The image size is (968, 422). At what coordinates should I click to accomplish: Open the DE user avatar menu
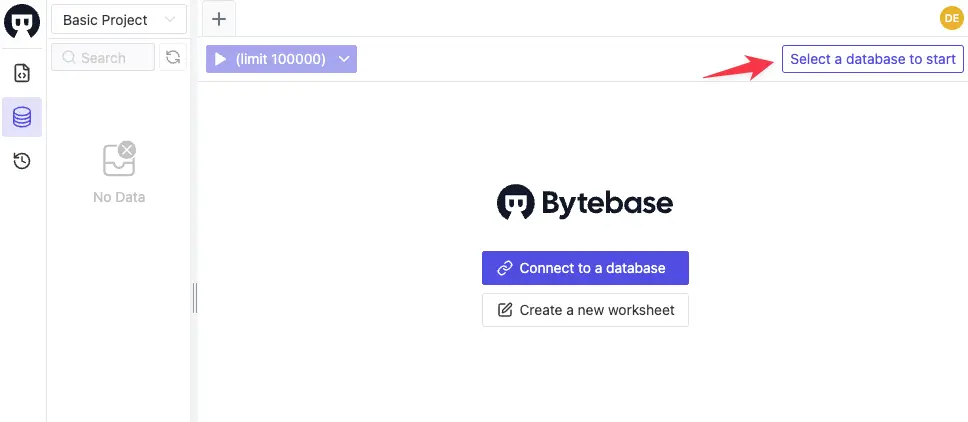tap(951, 19)
